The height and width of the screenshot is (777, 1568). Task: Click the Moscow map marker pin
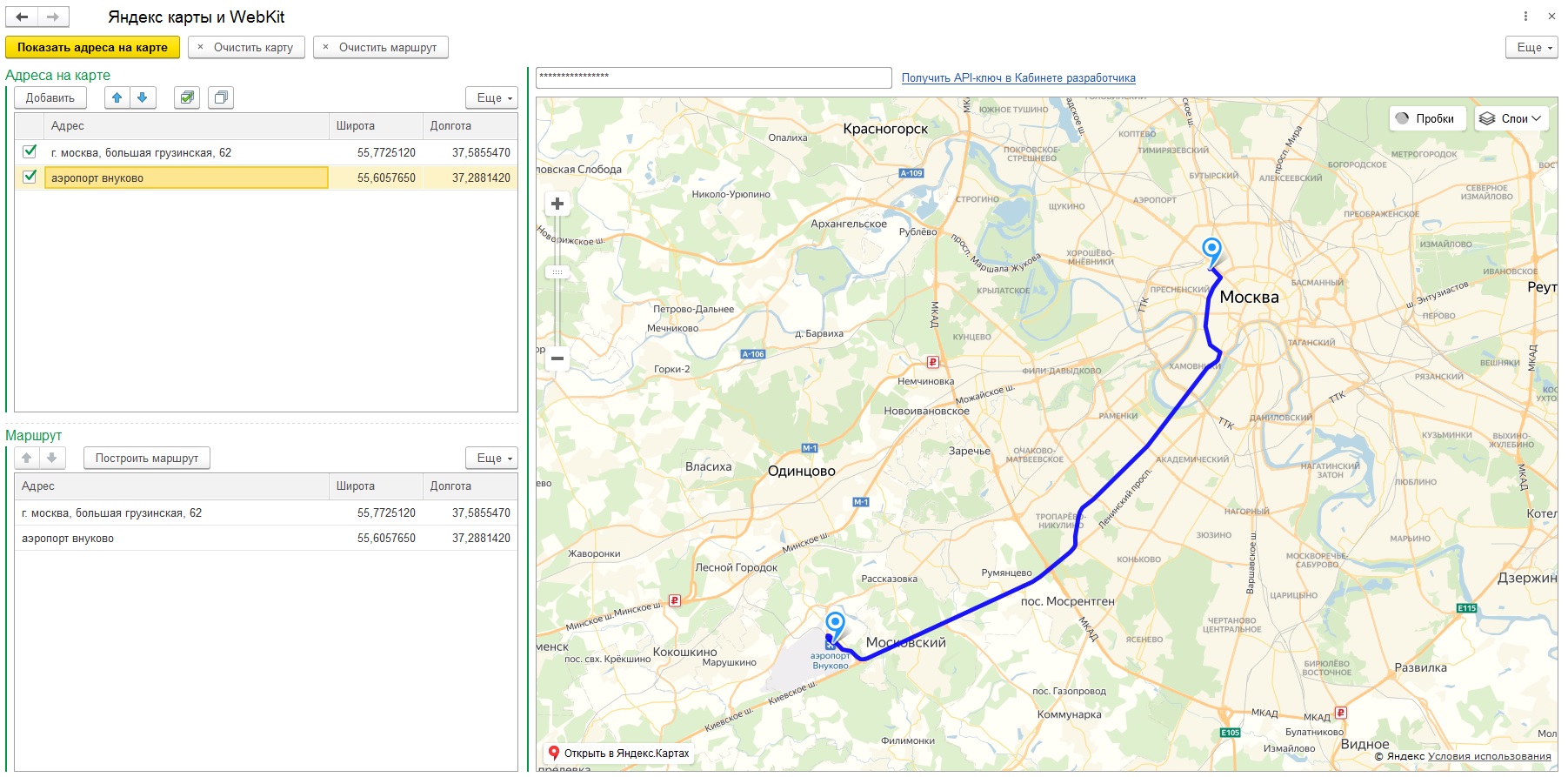(1211, 250)
